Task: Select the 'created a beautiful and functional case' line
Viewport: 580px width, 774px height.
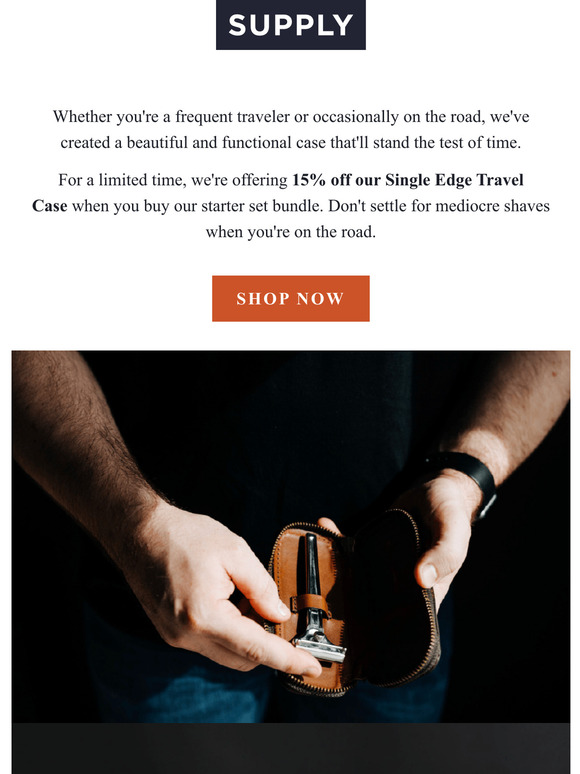Action: pos(291,143)
